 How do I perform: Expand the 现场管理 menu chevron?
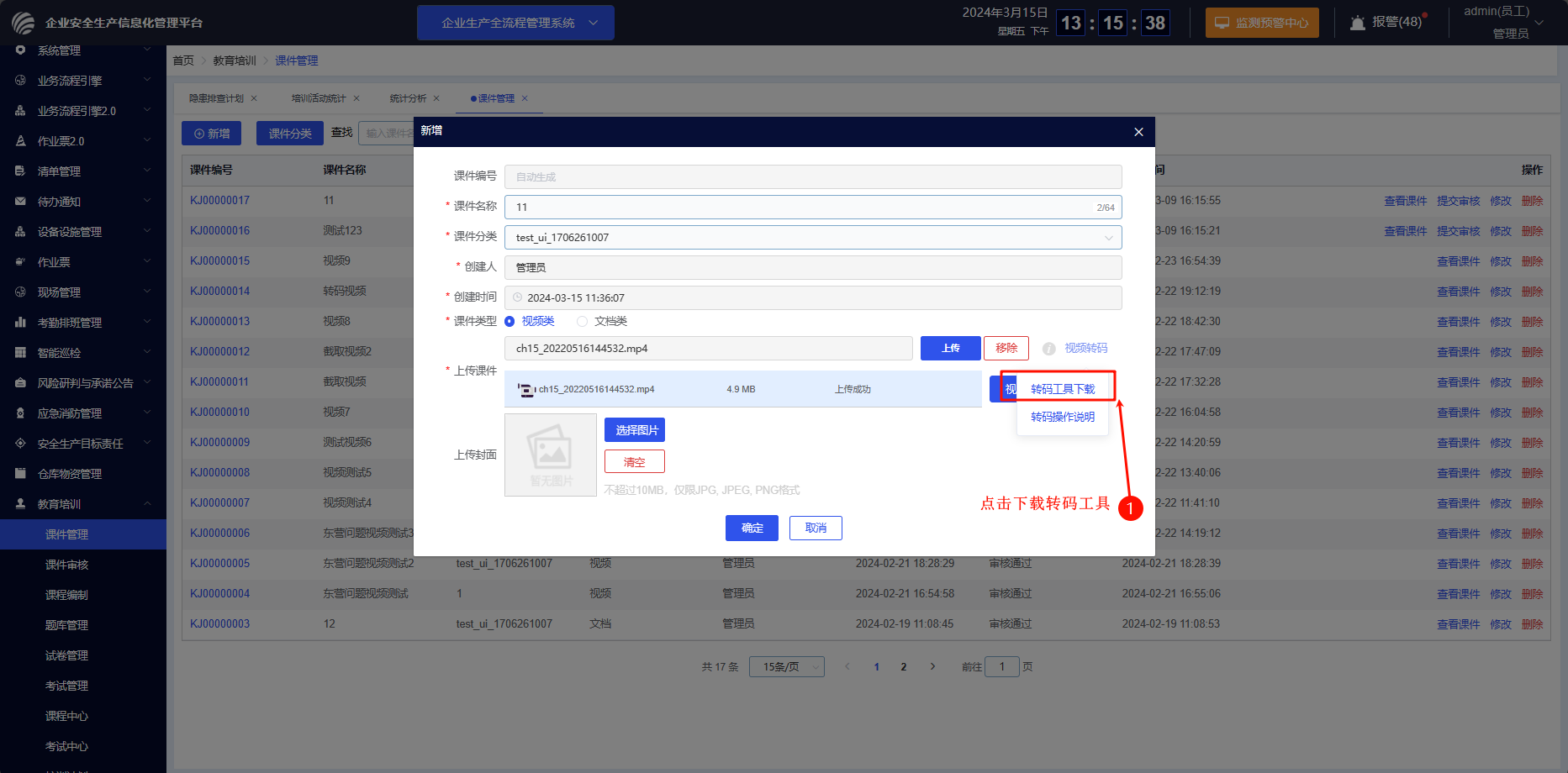tap(147, 292)
